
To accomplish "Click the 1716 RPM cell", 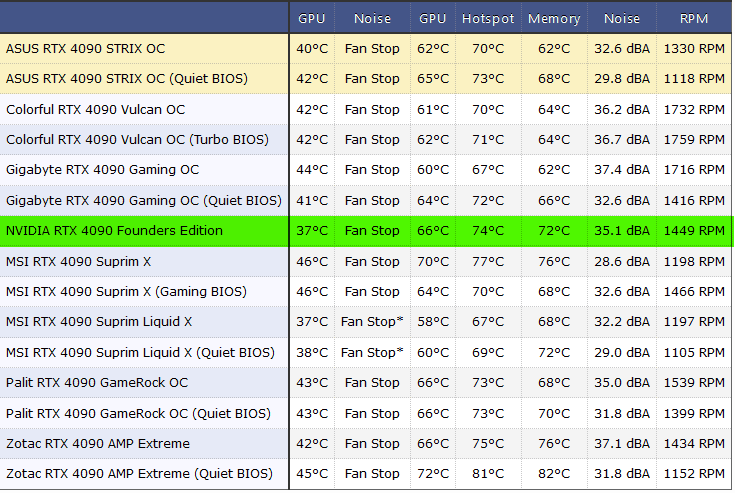I will pos(694,170).
